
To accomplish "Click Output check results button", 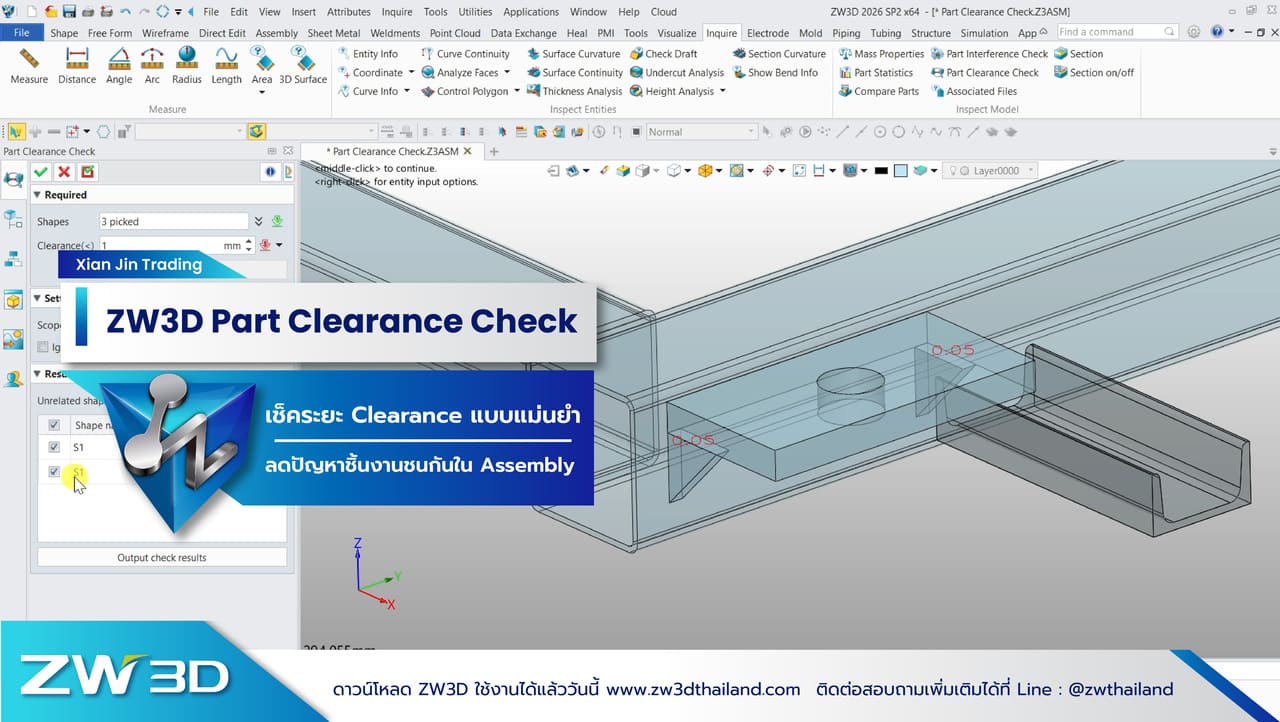I will point(162,558).
